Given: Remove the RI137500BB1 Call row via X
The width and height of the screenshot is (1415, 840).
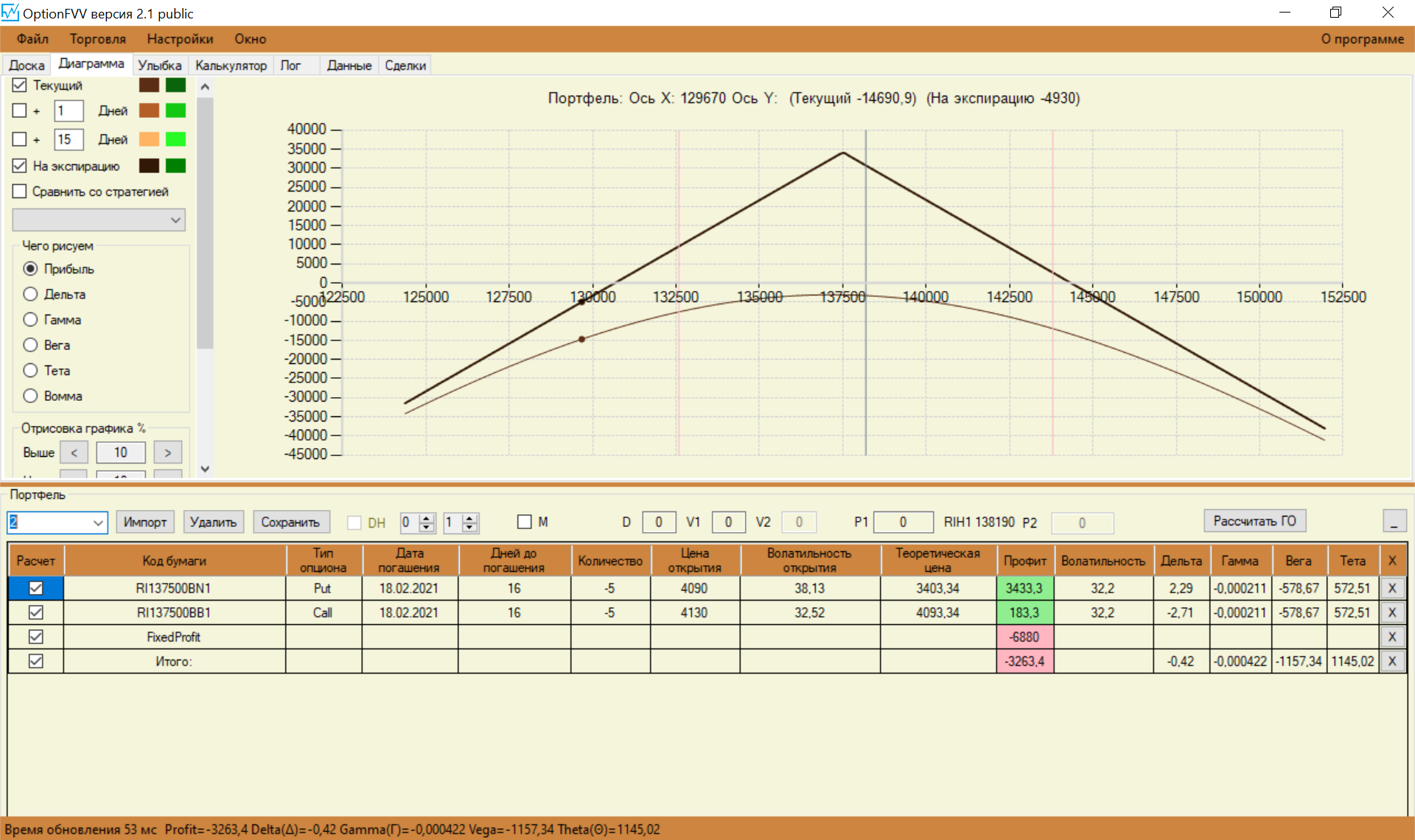Looking at the screenshot, I should point(1391,612).
